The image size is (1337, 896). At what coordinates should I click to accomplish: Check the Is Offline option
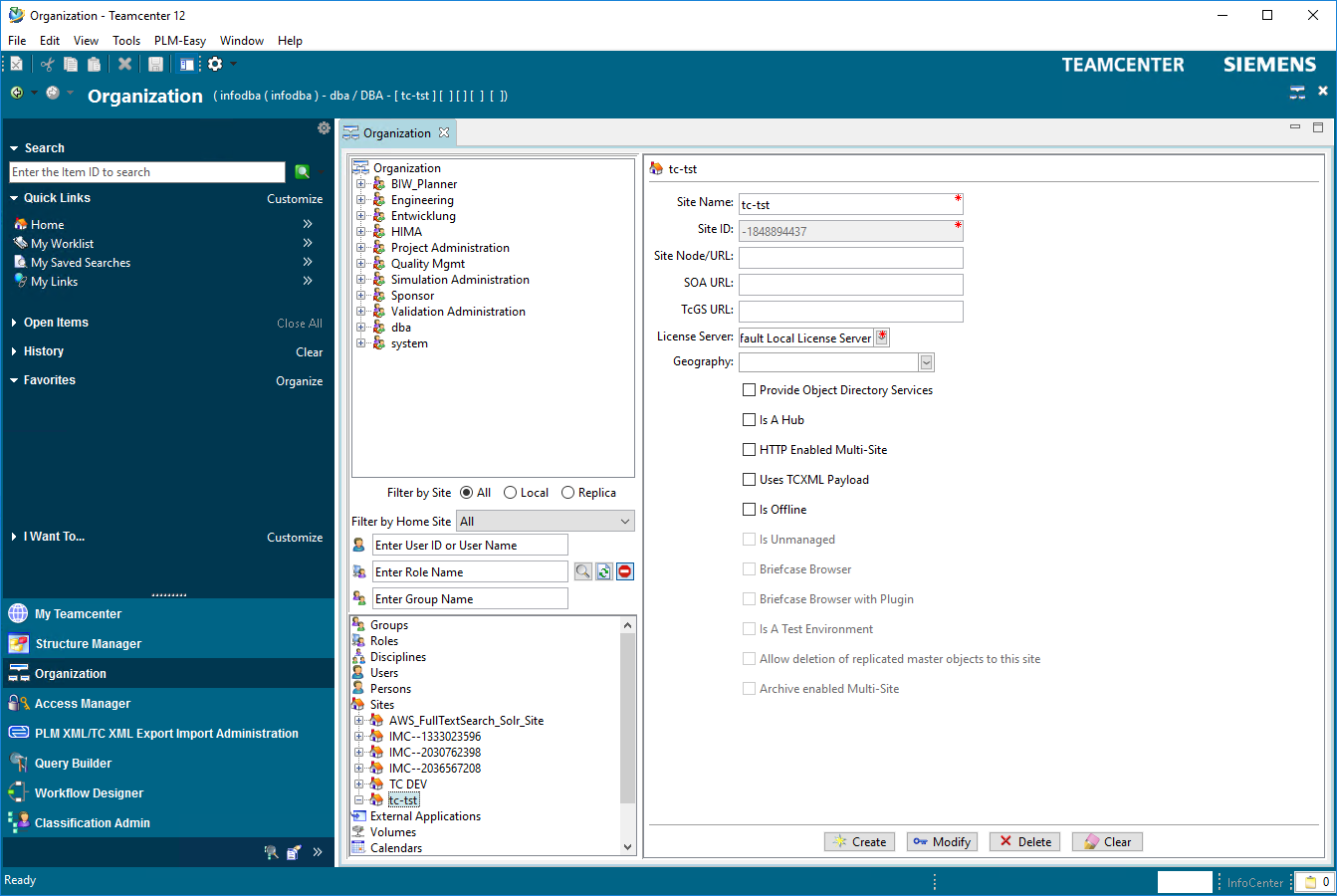[x=750, y=510]
